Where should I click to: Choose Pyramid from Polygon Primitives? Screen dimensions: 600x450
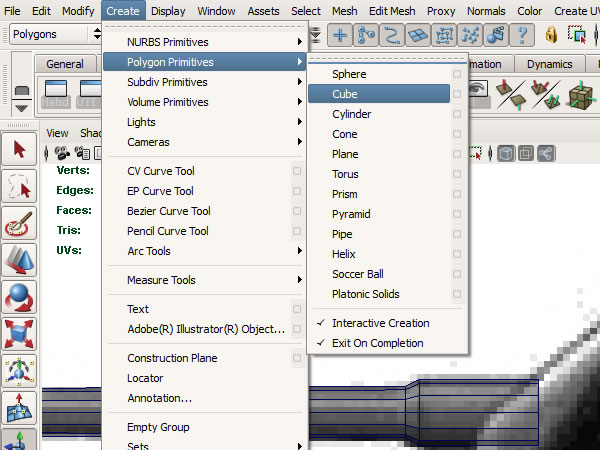[x=351, y=214]
